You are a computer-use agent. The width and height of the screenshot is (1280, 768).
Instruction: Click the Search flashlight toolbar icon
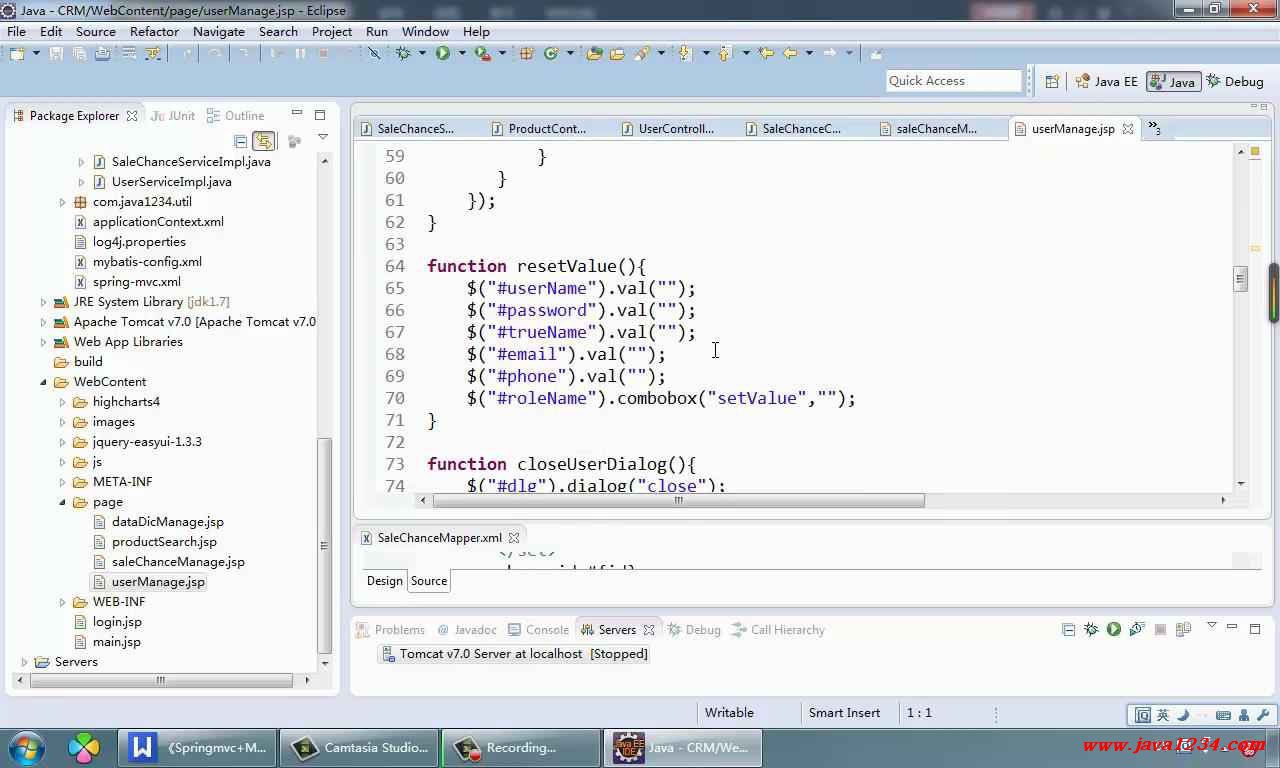[x=641, y=54]
